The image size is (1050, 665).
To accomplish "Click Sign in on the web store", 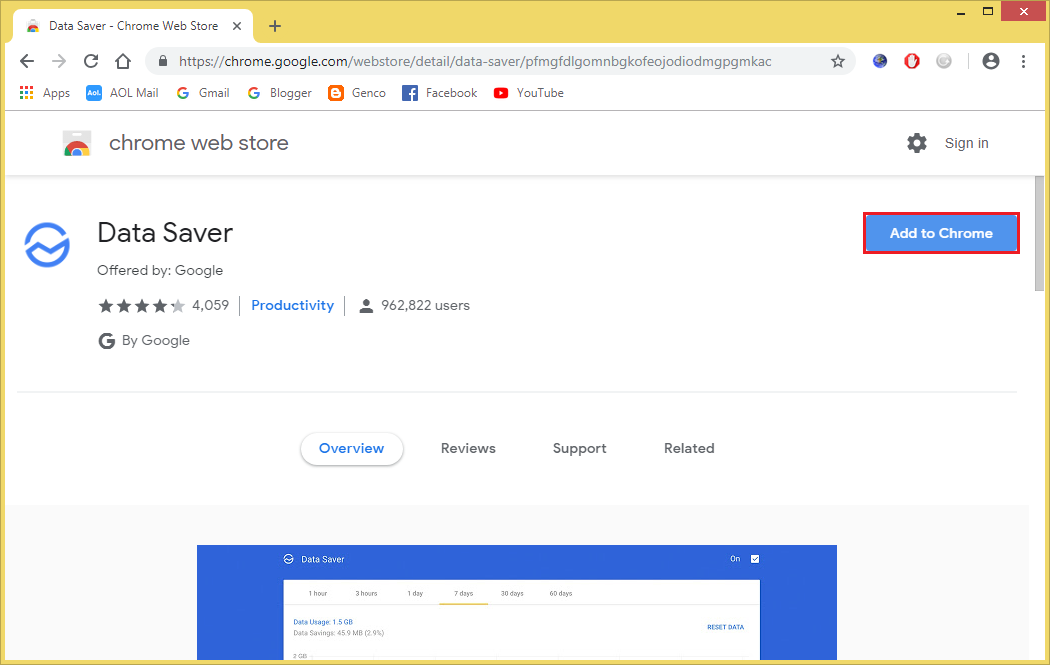I will tap(966, 143).
